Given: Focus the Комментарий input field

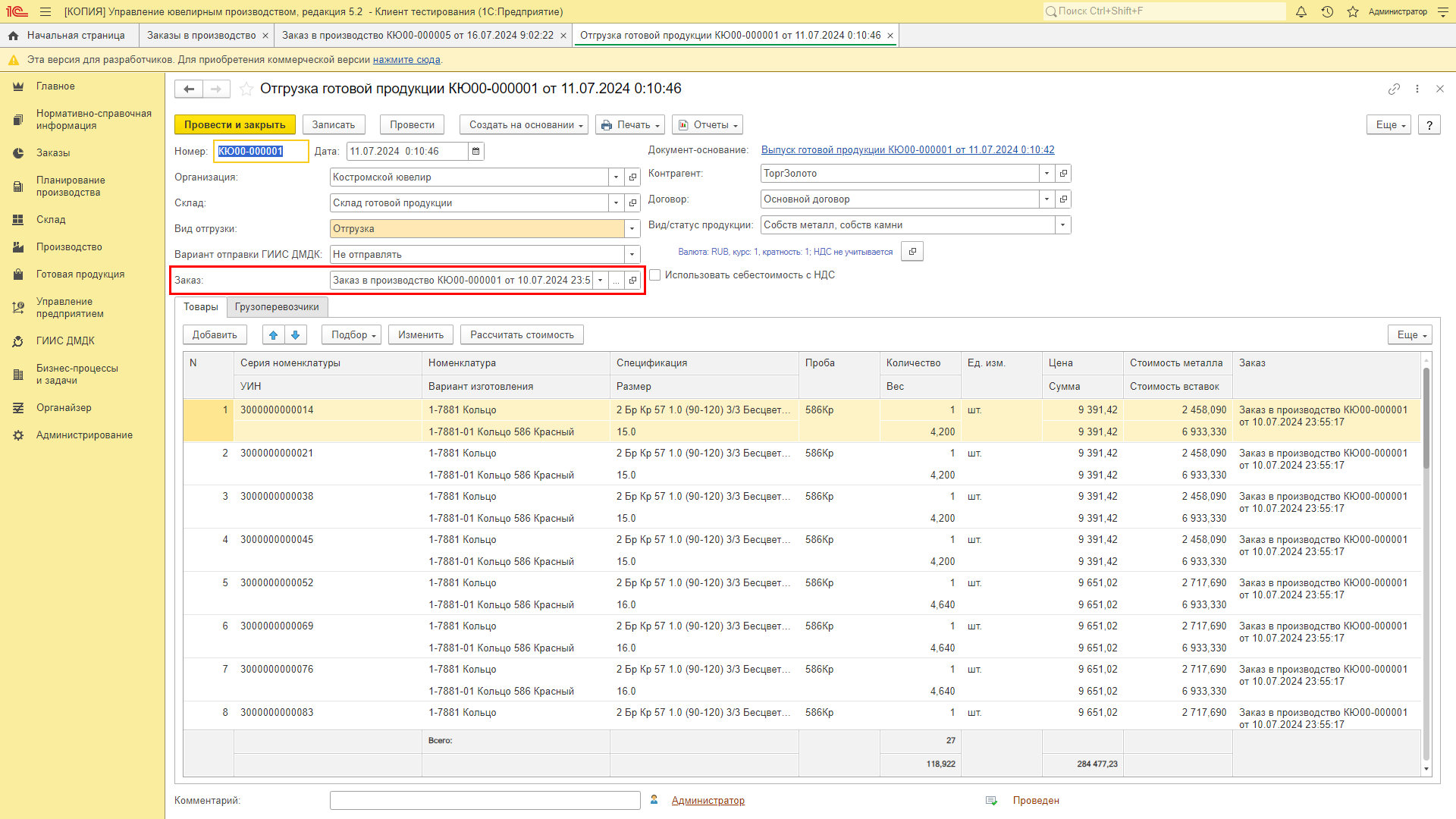Looking at the screenshot, I should tap(485, 801).
